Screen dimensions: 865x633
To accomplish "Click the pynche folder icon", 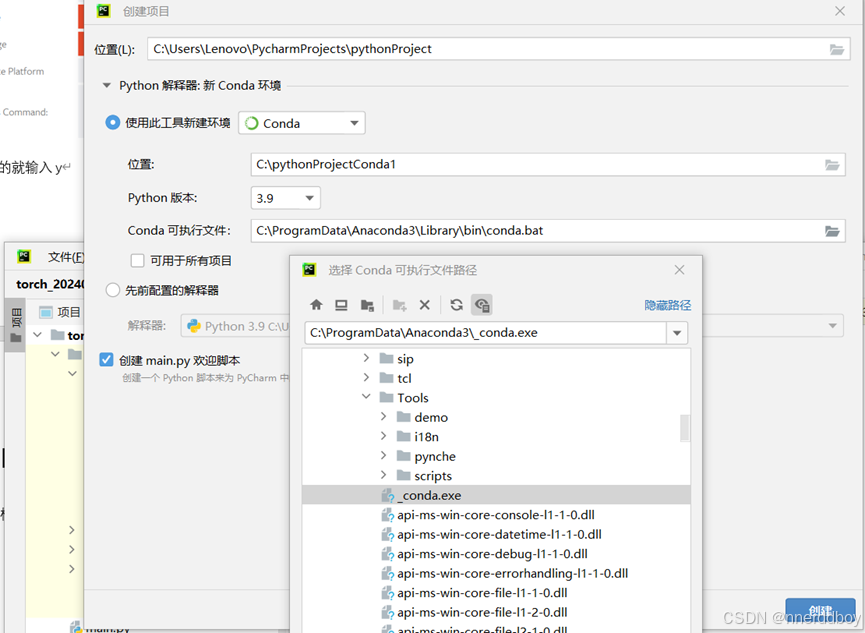I will [404, 456].
